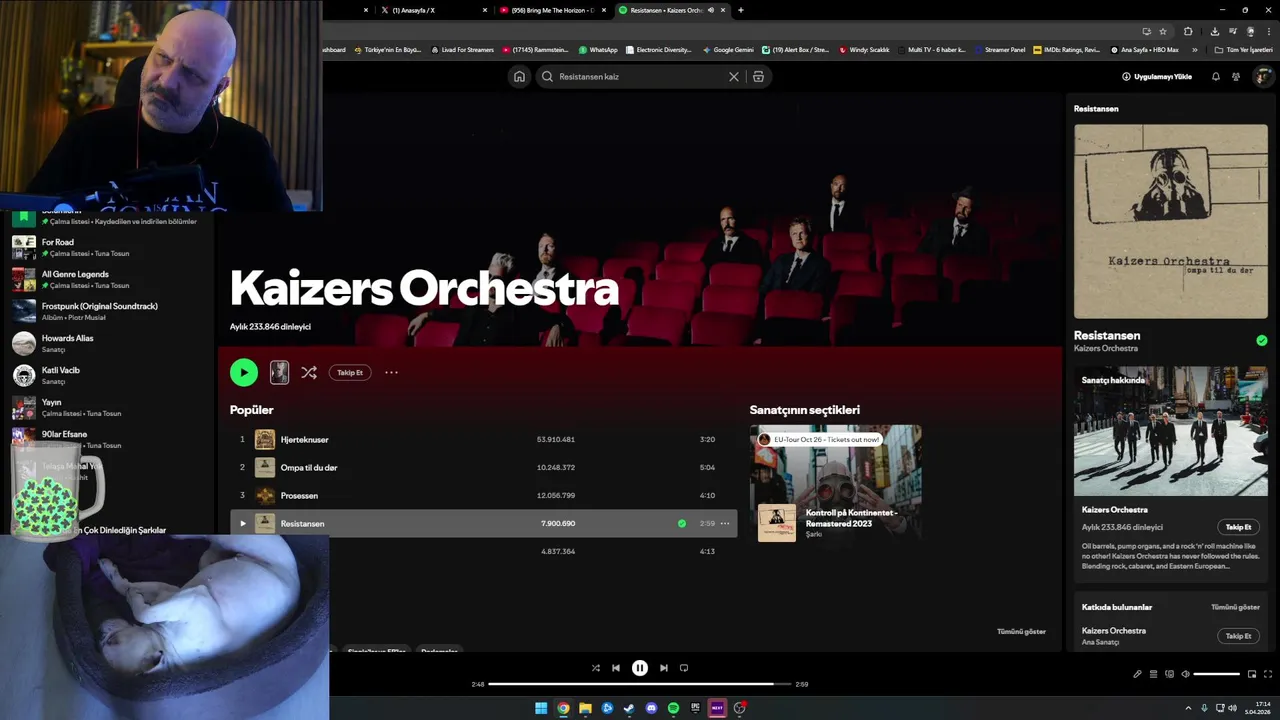The image size is (1280, 720).
Task: Open Google Gemini bookmark
Action: (x=727, y=49)
